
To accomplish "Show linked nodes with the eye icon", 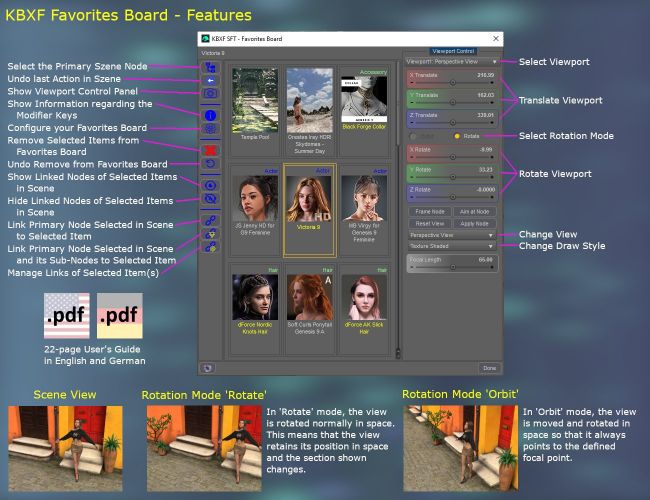I will tap(210, 185).
